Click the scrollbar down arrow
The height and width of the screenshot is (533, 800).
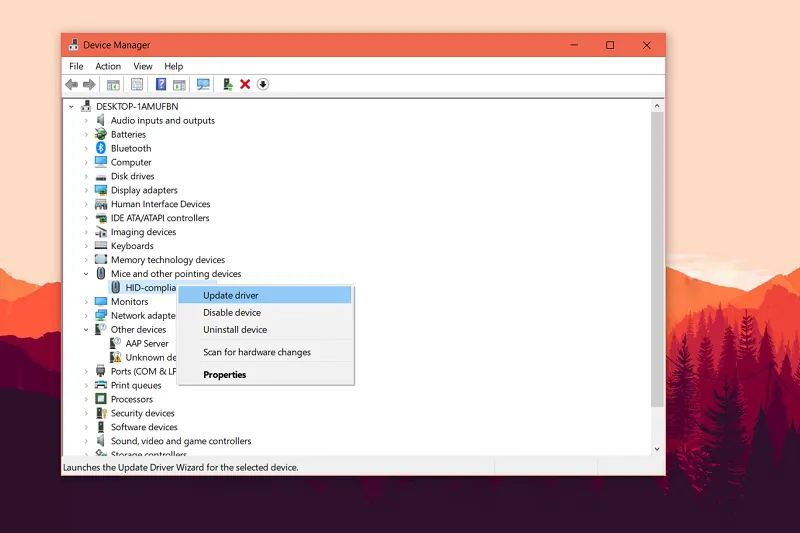coord(657,449)
